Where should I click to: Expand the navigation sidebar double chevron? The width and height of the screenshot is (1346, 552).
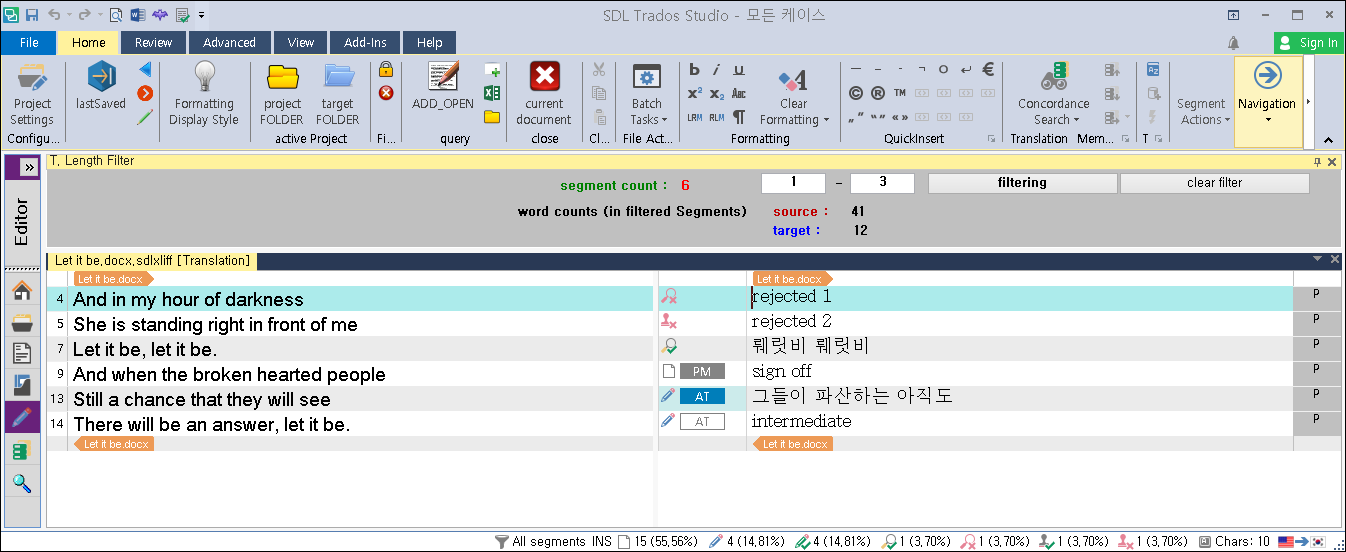coord(29,167)
